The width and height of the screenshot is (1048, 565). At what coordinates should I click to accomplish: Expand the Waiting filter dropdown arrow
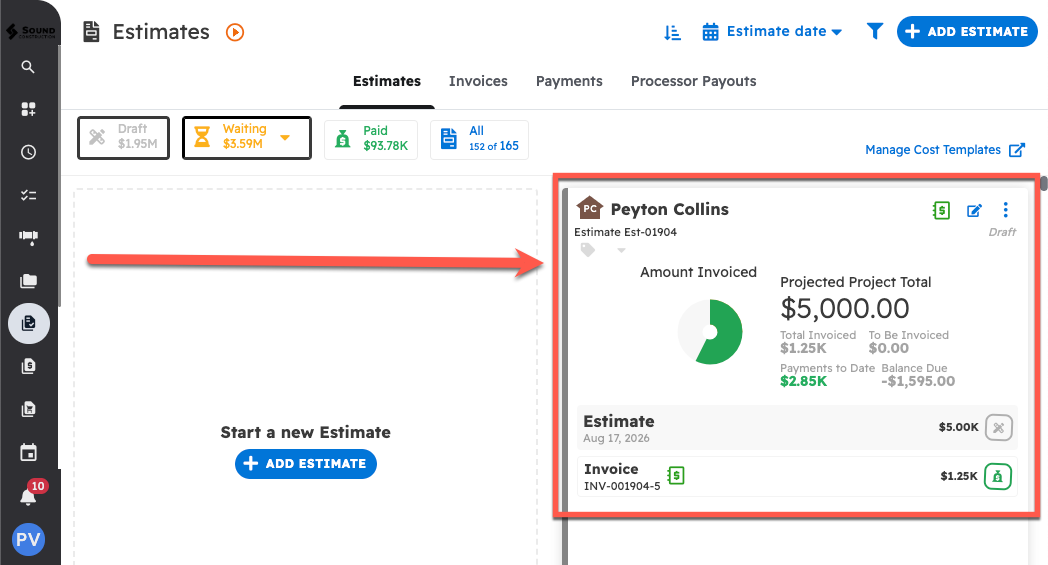285,138
